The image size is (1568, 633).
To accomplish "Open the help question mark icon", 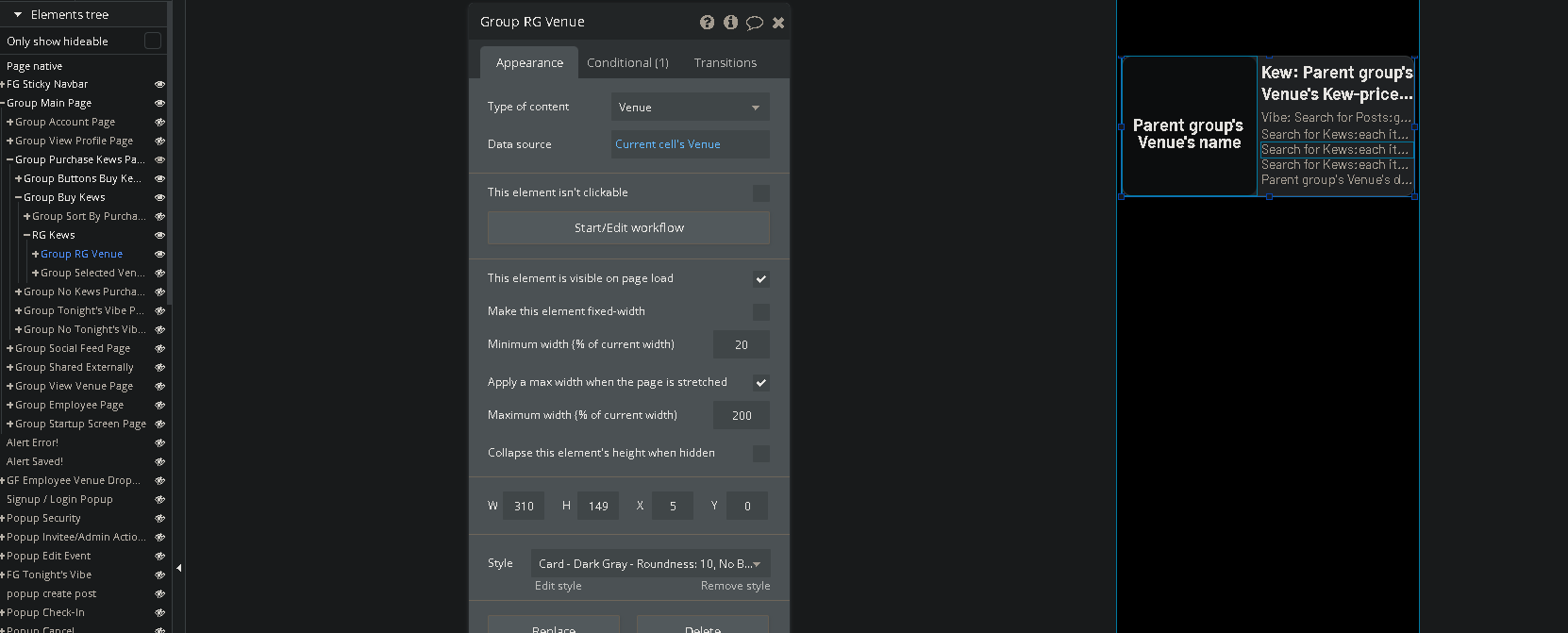I will coord(707,23).
